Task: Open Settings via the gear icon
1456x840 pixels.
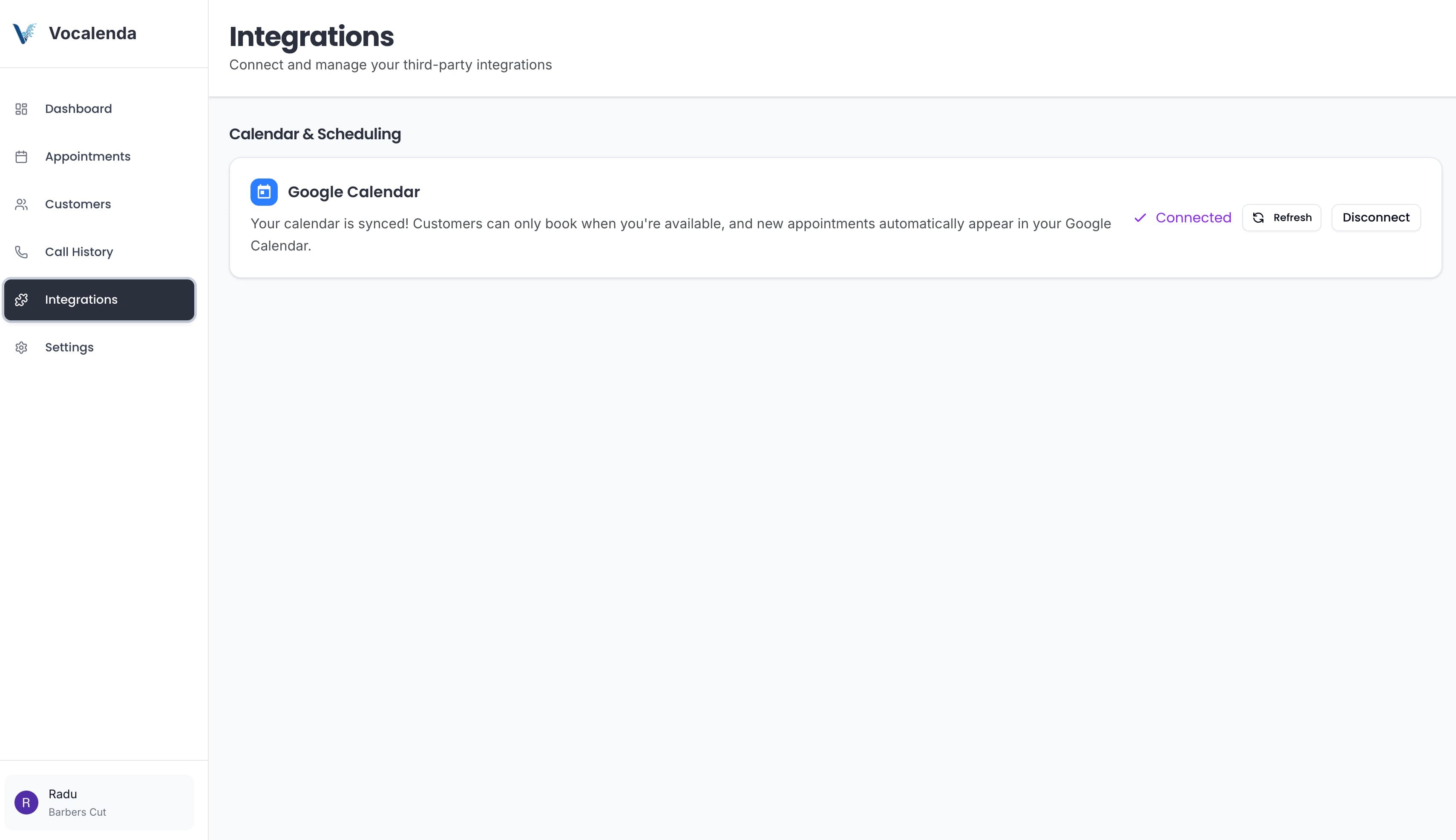Action: 21,347
